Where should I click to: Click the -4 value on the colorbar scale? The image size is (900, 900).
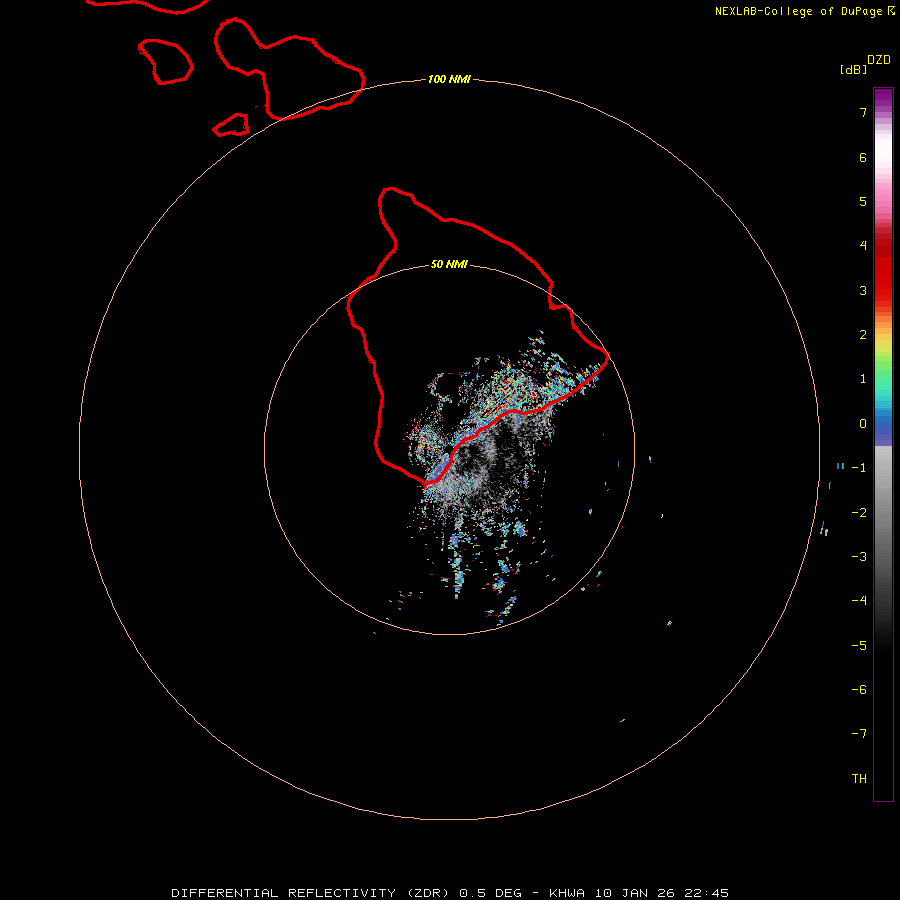click(x=859, y=601)
